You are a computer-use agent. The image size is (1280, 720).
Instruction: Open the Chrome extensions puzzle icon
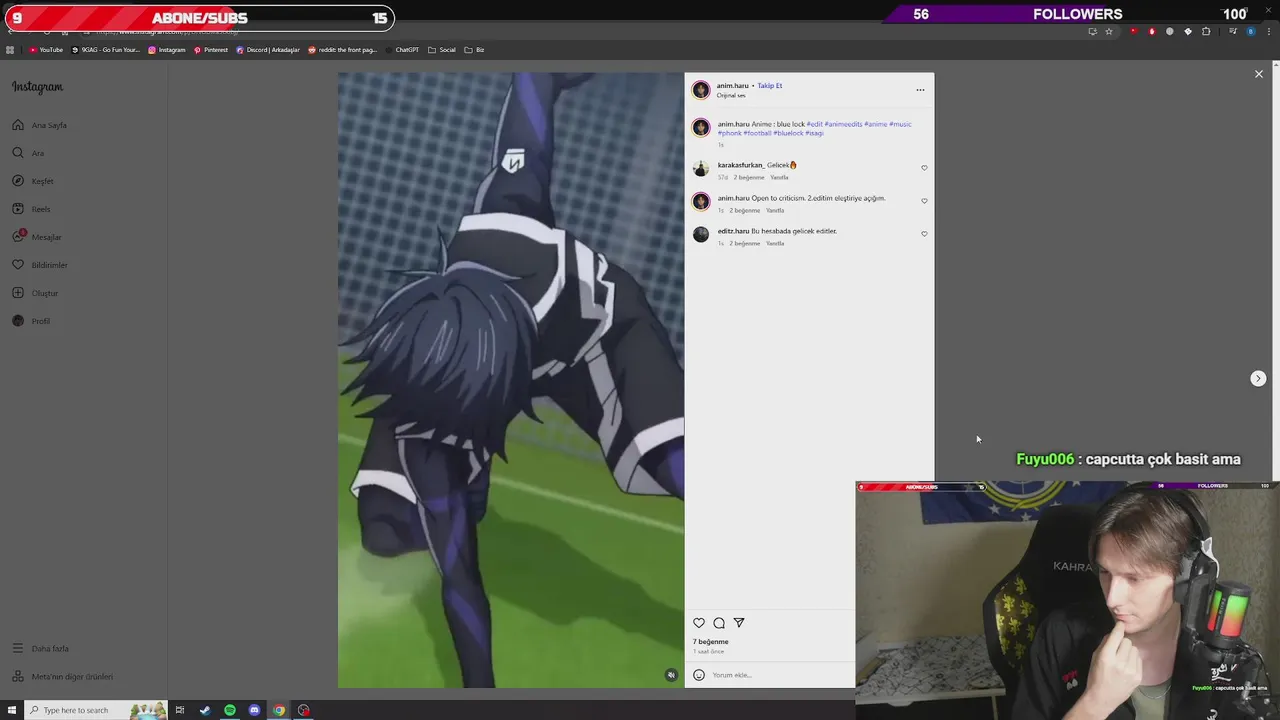(1206, 31)
